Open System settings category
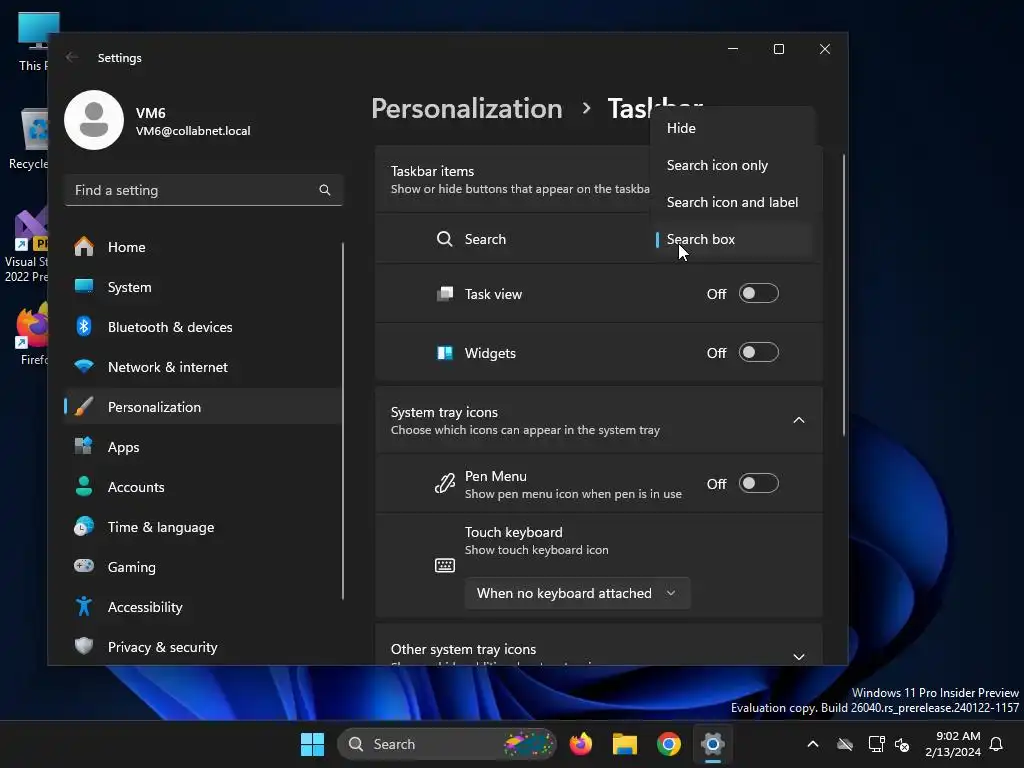 pyautogui.click(x=202, y=287)
